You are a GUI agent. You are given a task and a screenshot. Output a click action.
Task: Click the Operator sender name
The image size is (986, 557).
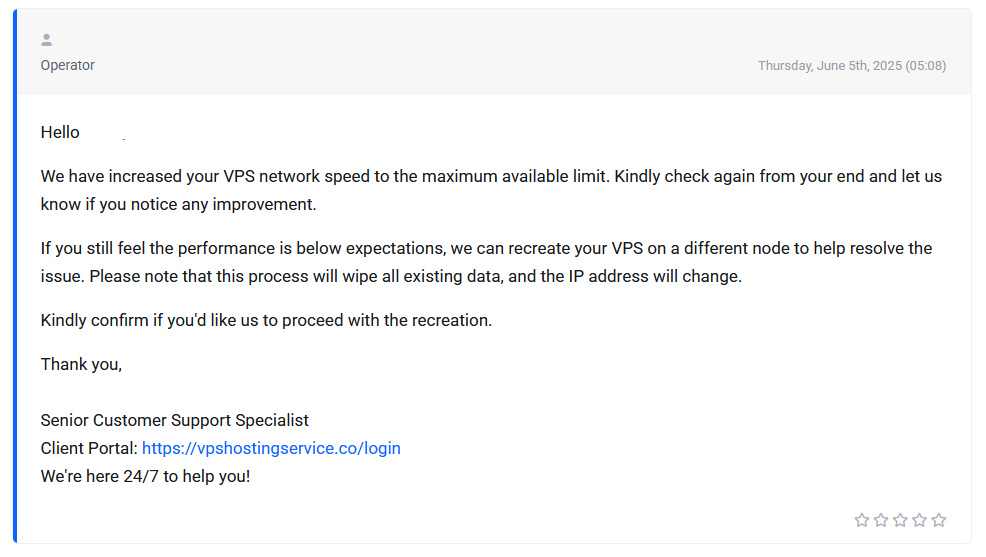pos(67,65)
